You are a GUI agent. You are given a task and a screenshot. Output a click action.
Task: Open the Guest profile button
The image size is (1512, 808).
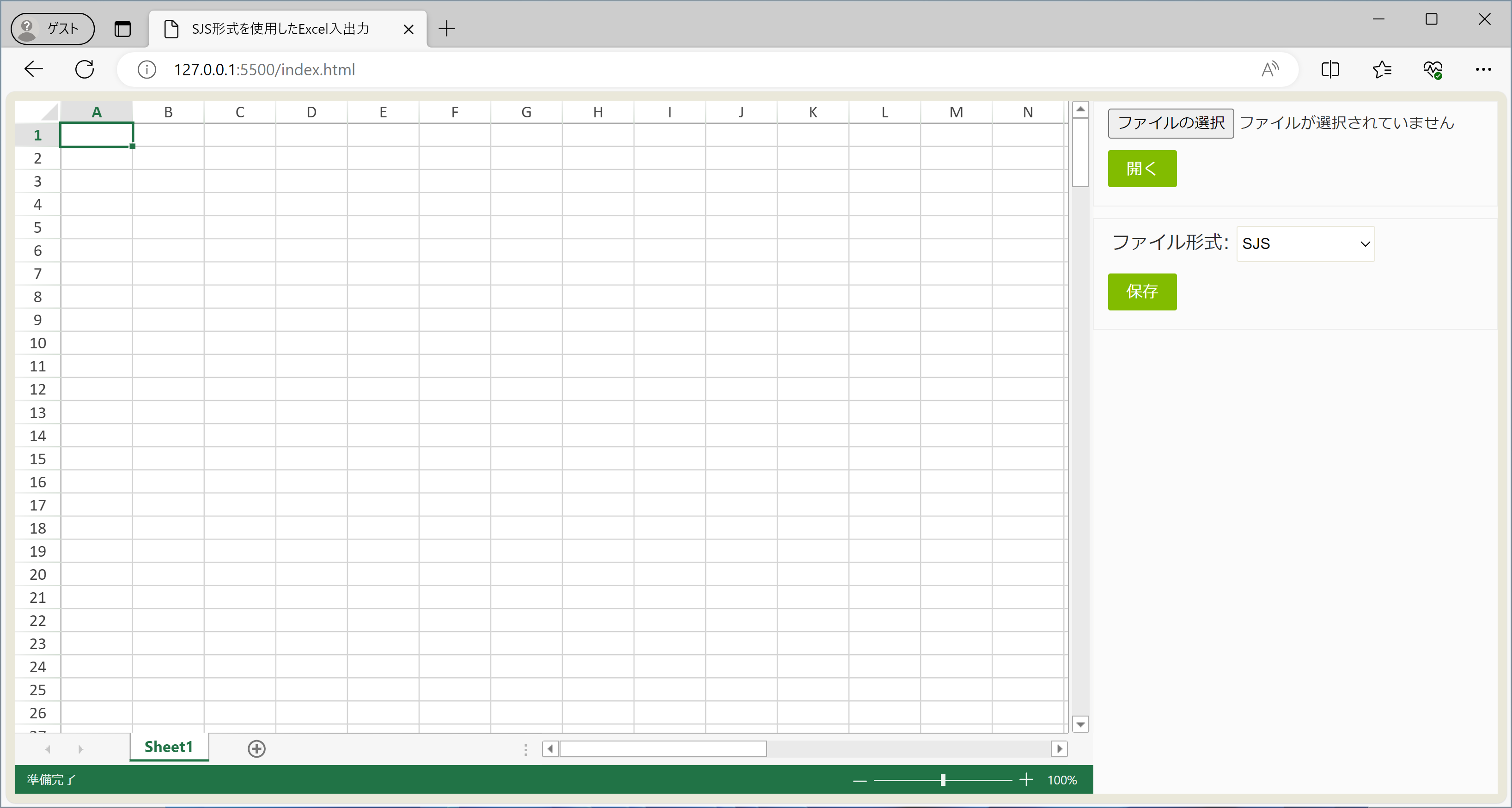click(52, 28)
